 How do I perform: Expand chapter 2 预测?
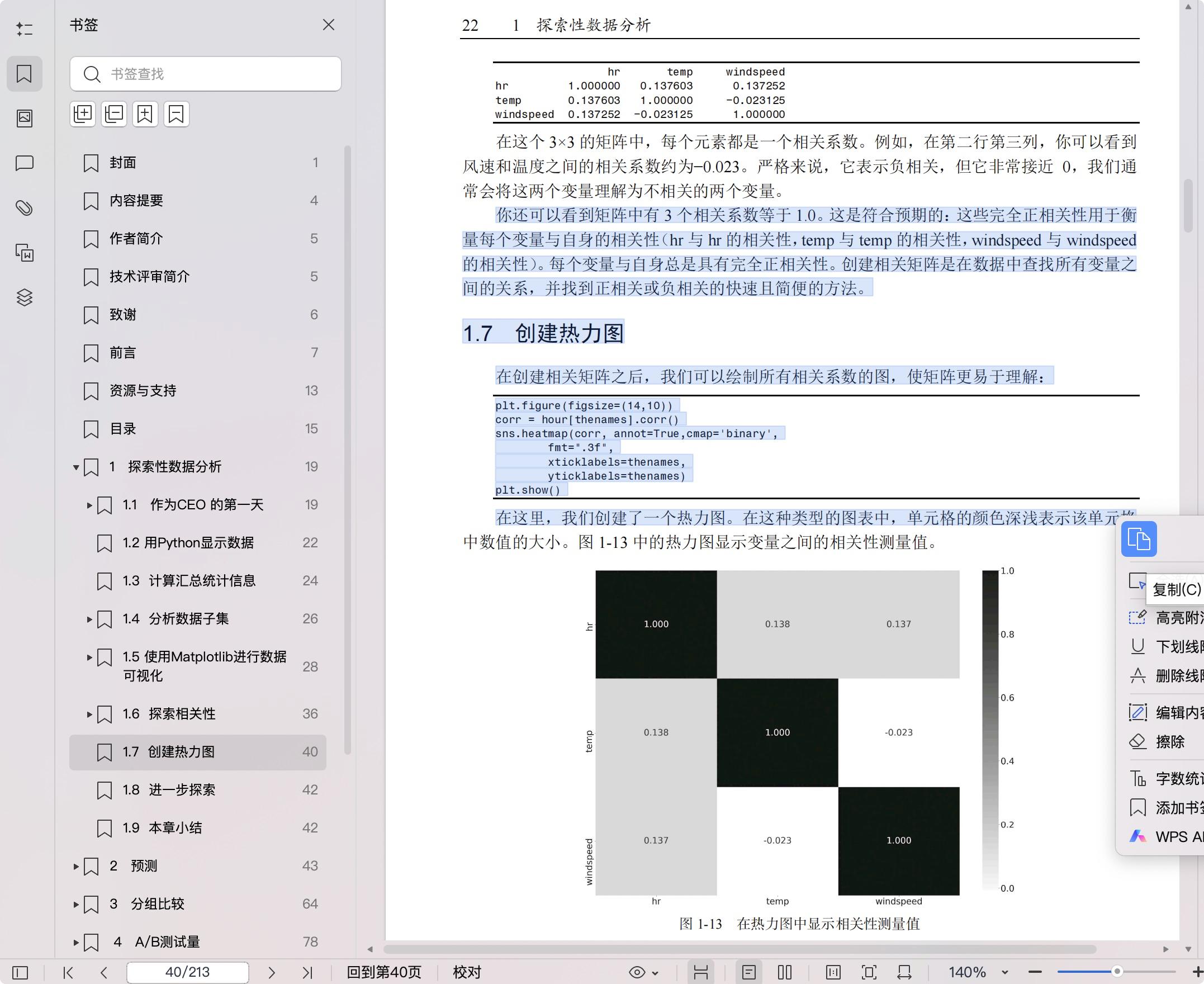pyautogui.click(x=76, y=866)
